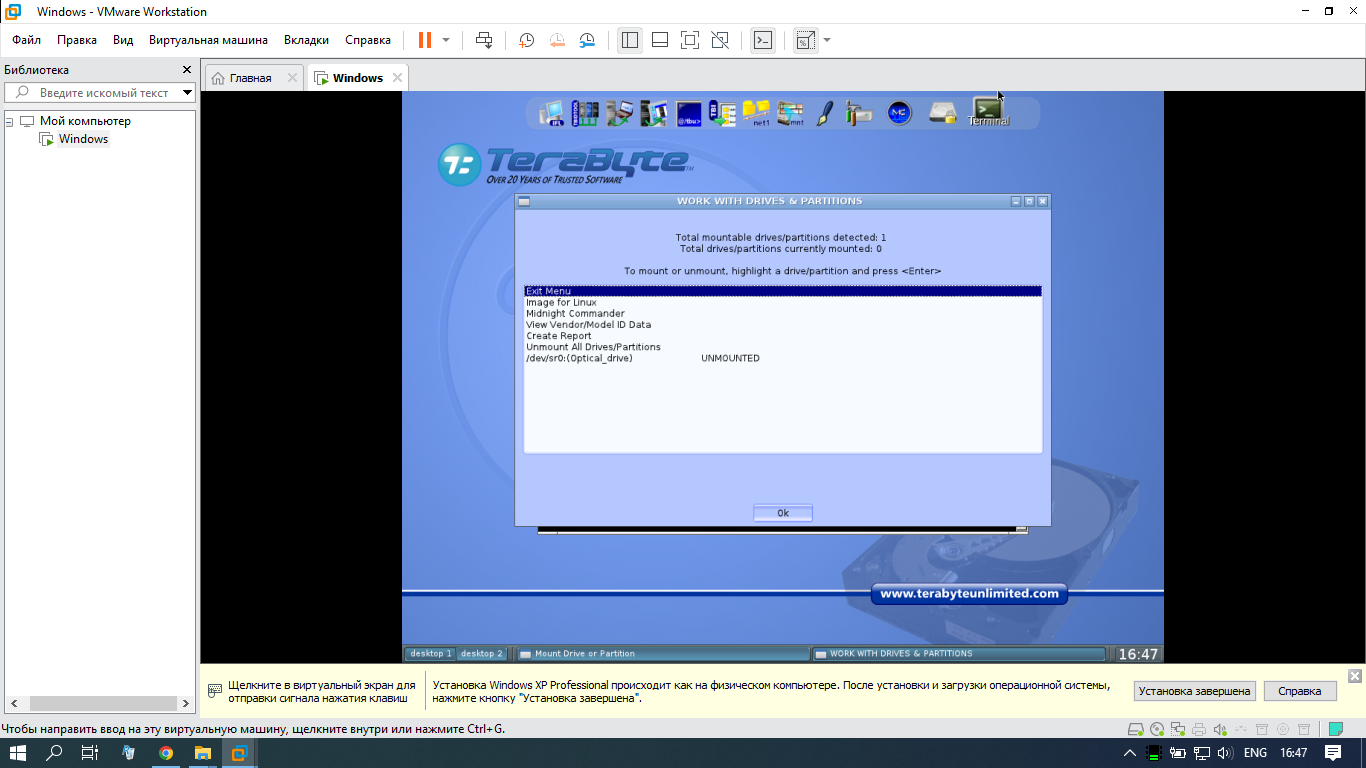Activate Mount Drive or Partition taskbar item
Viewport: 1366px width, 768px height.
point(663,654)
